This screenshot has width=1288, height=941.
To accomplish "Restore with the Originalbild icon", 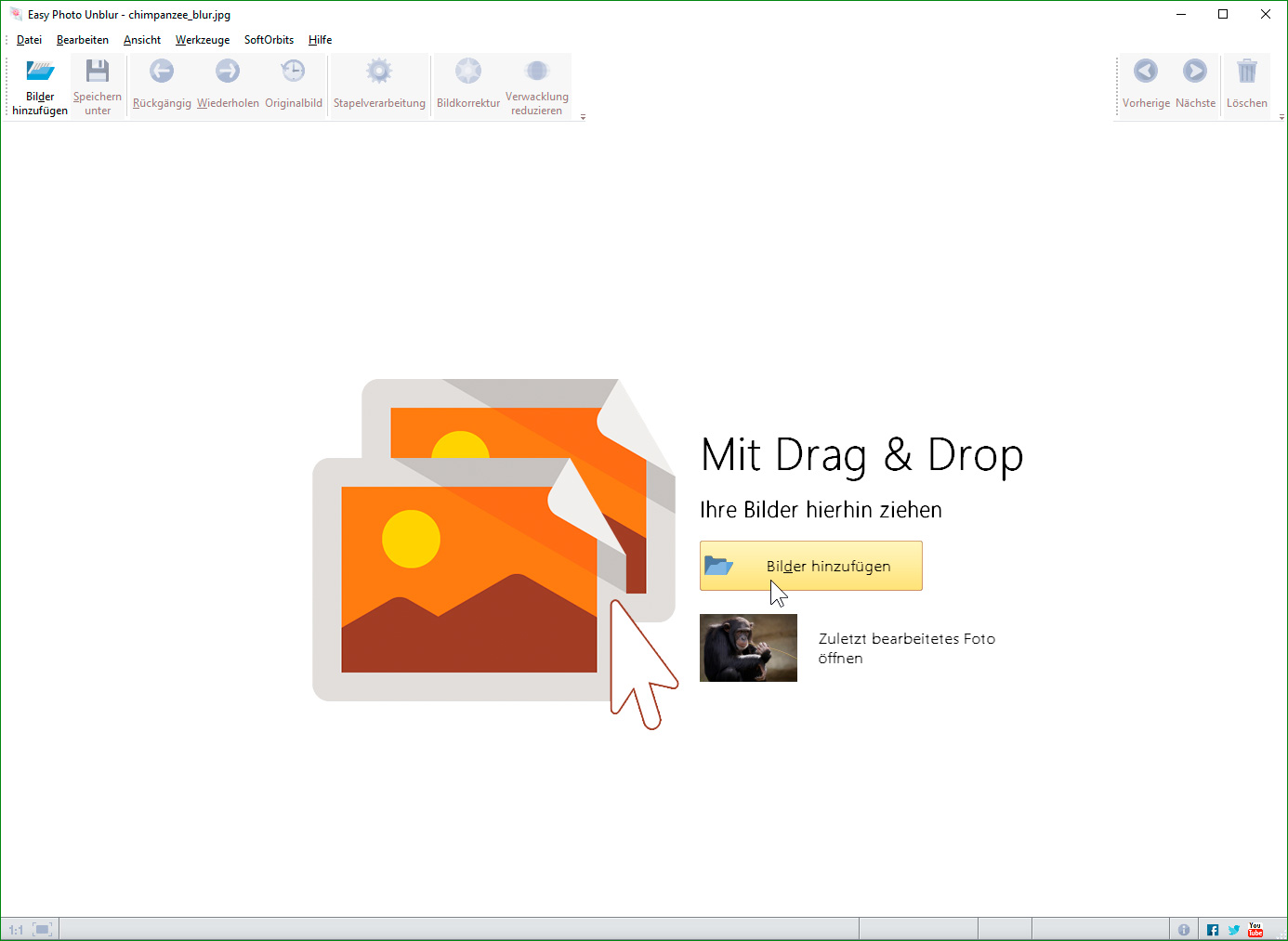I will (x=293, y=72).
